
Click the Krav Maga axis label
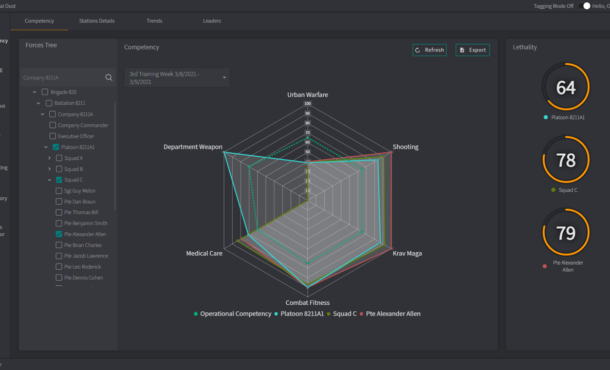pyautogui.click(x=407, y=254)
